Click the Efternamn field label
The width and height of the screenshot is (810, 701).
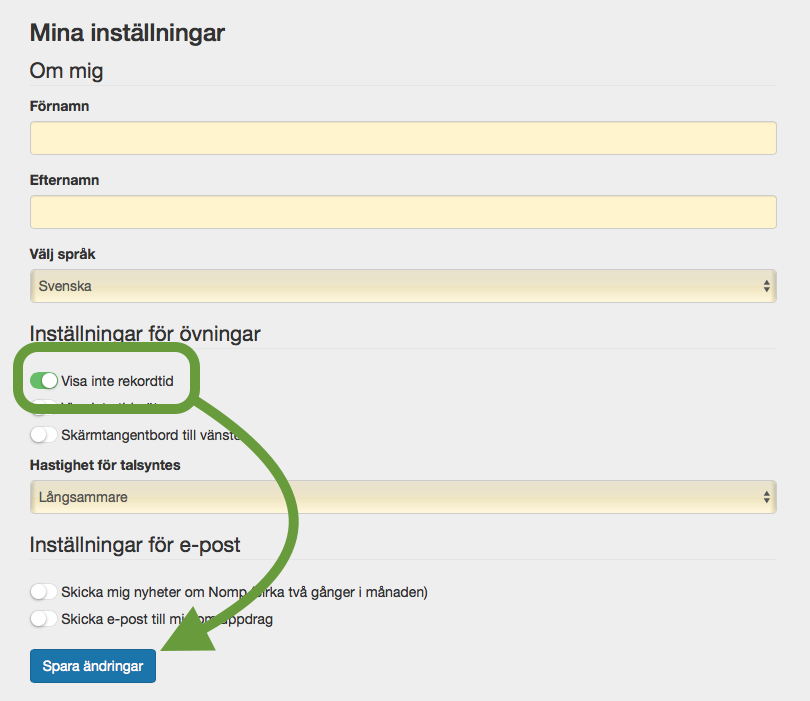(64, 180)
